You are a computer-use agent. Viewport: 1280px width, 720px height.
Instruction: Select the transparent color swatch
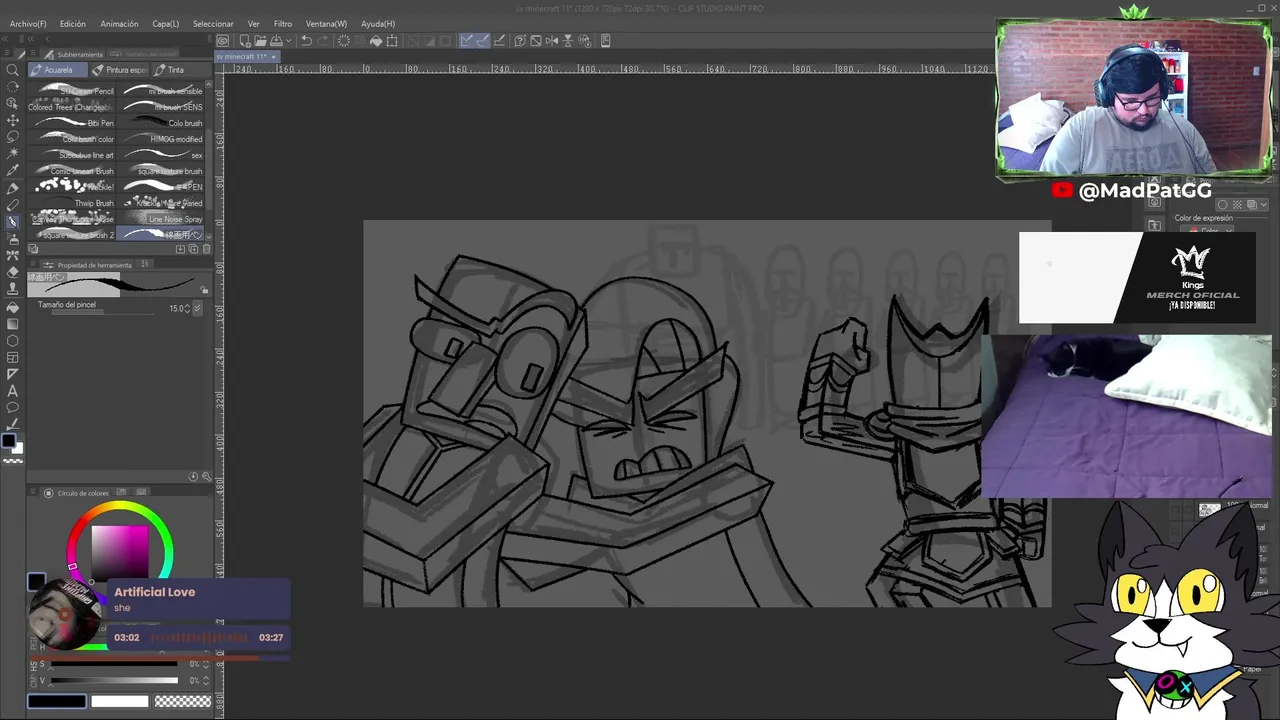[x=183, y=701]
